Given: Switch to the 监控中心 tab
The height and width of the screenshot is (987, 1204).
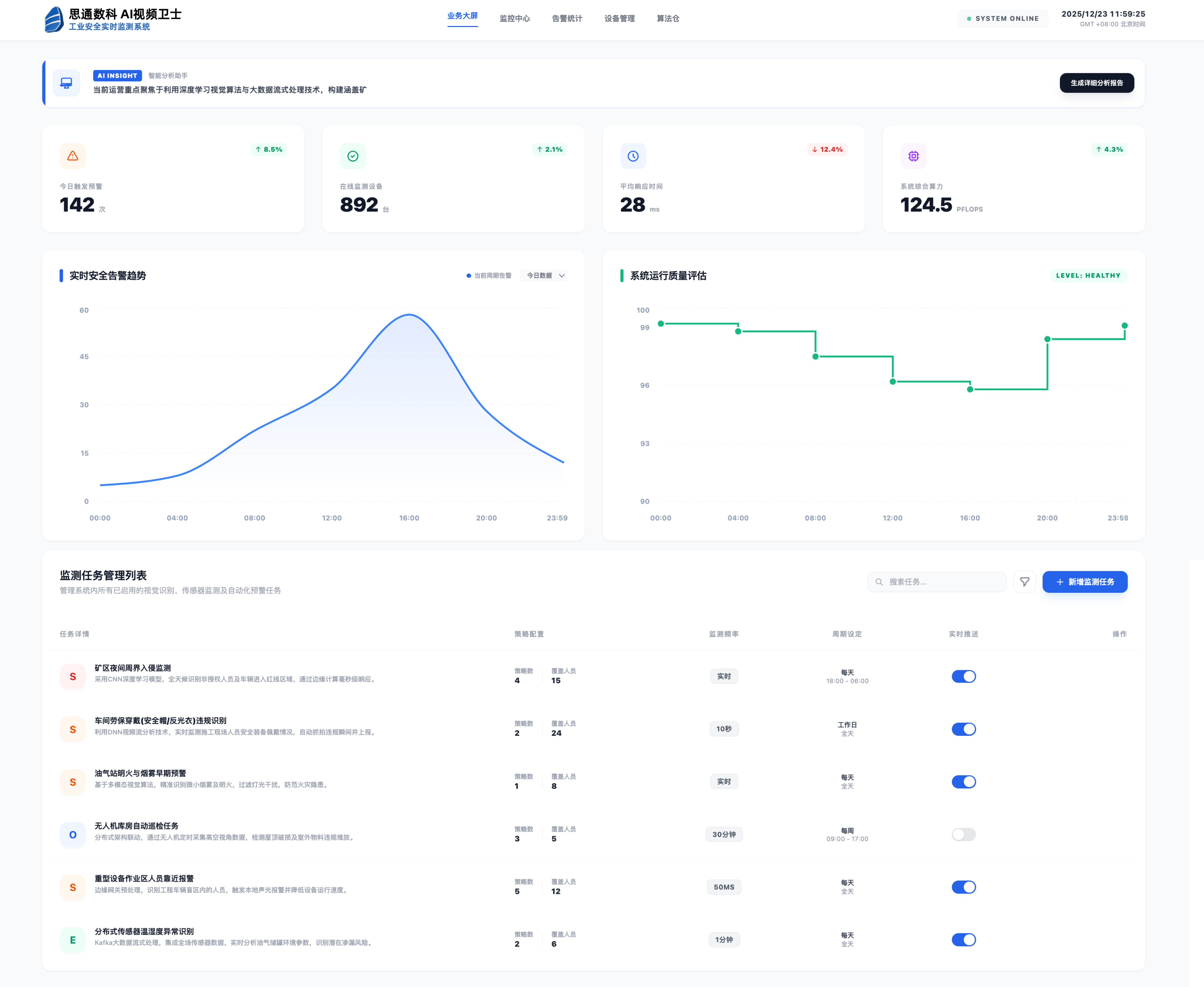Looking at the screenshot, I should click(515, 19).
